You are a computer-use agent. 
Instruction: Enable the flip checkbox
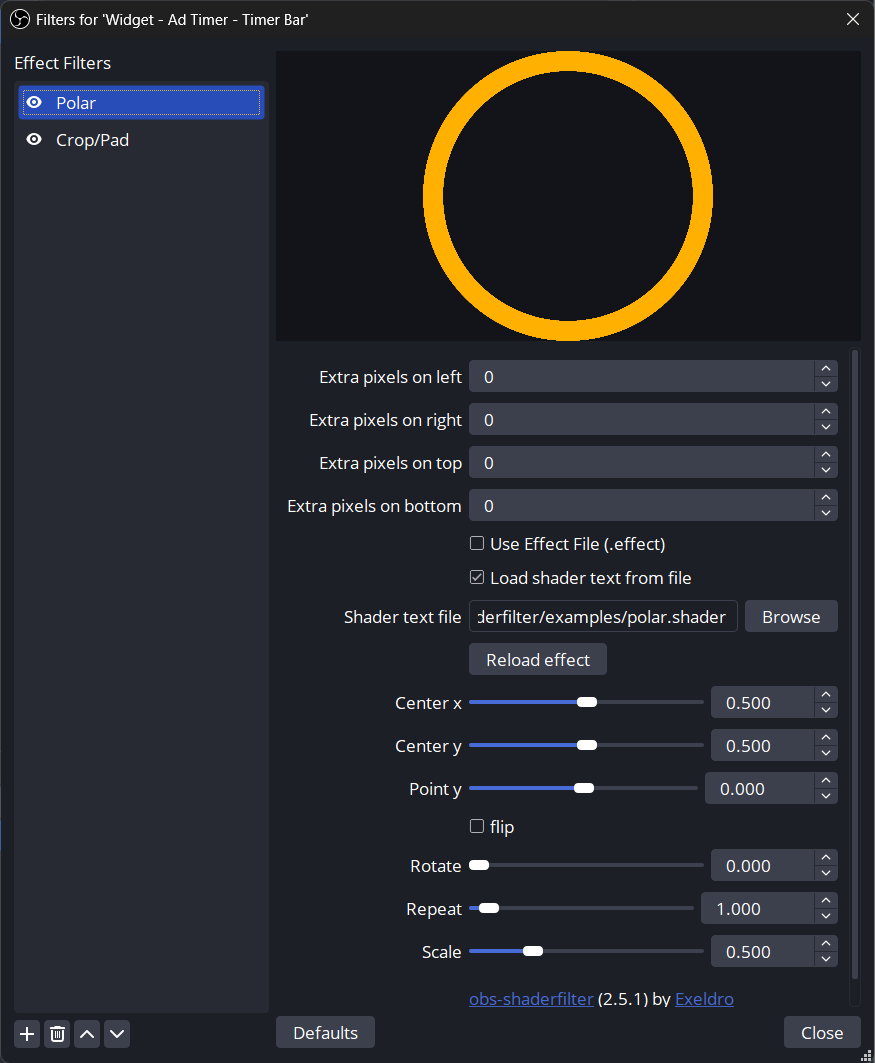477,827
